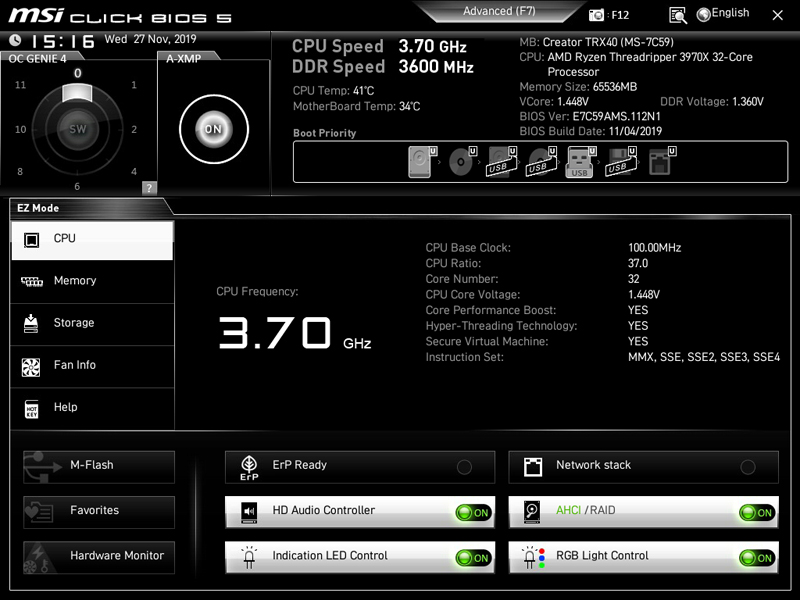The height and width of the screenshot is (600, 800).
Task: Open the Fan Info section
Action: [x=92, y=366]
